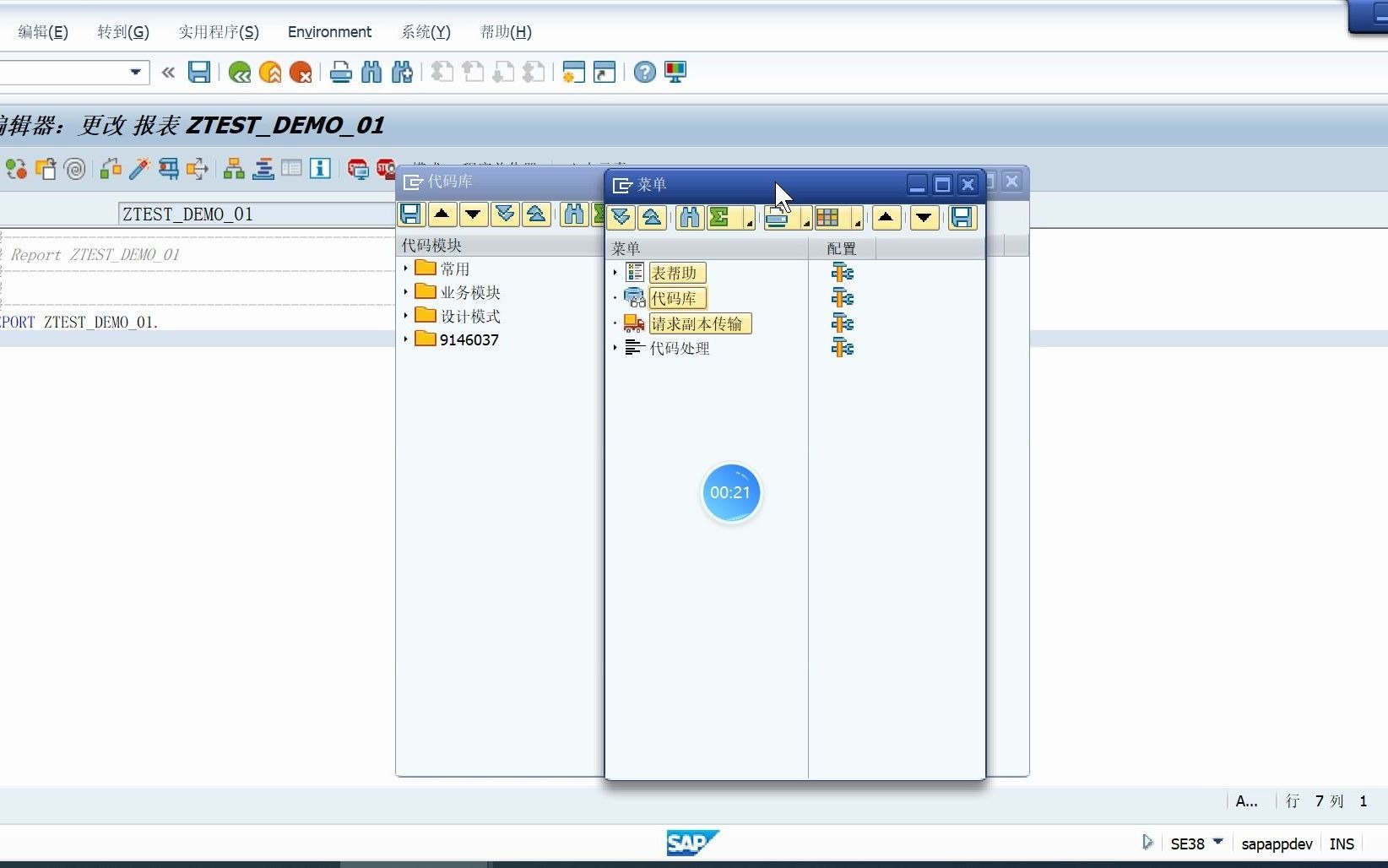Click the Display Navigation Window icon

tap(263, 169)
